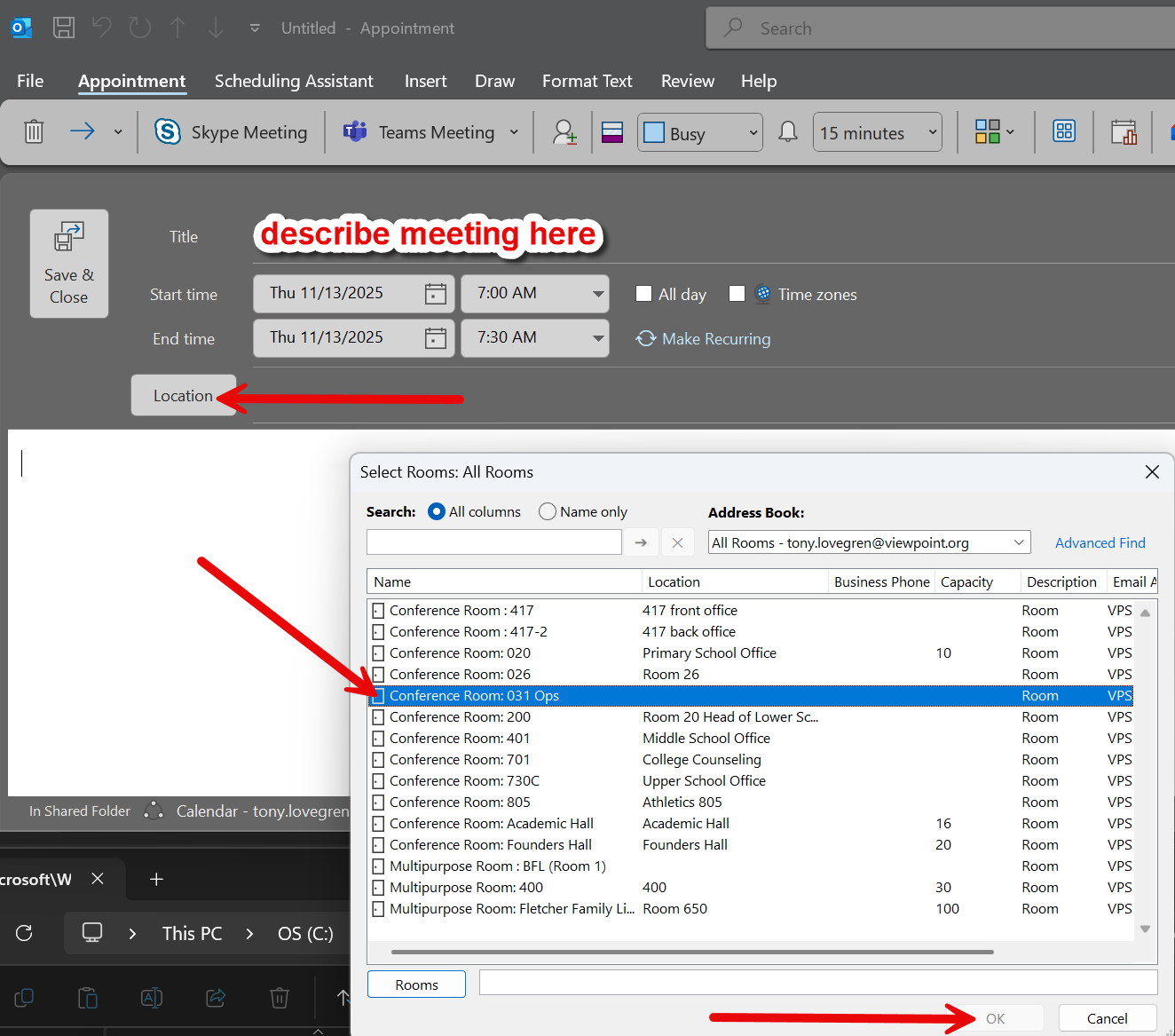Select the Name only radio button
1175x1036 pixels.
[548, 511]
